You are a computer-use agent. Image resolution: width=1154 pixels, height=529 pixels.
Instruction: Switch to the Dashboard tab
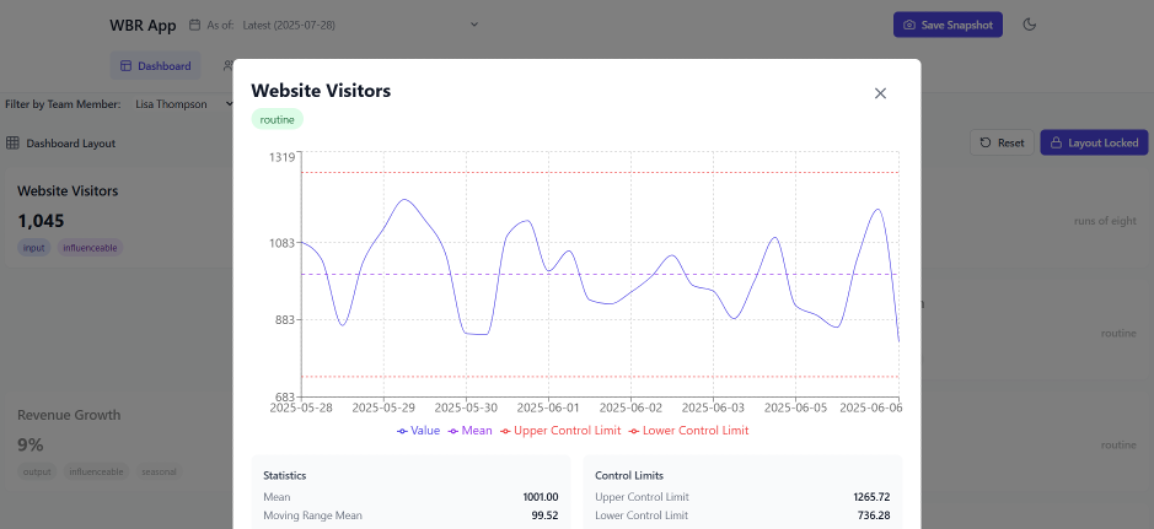[x=155, y=66]
